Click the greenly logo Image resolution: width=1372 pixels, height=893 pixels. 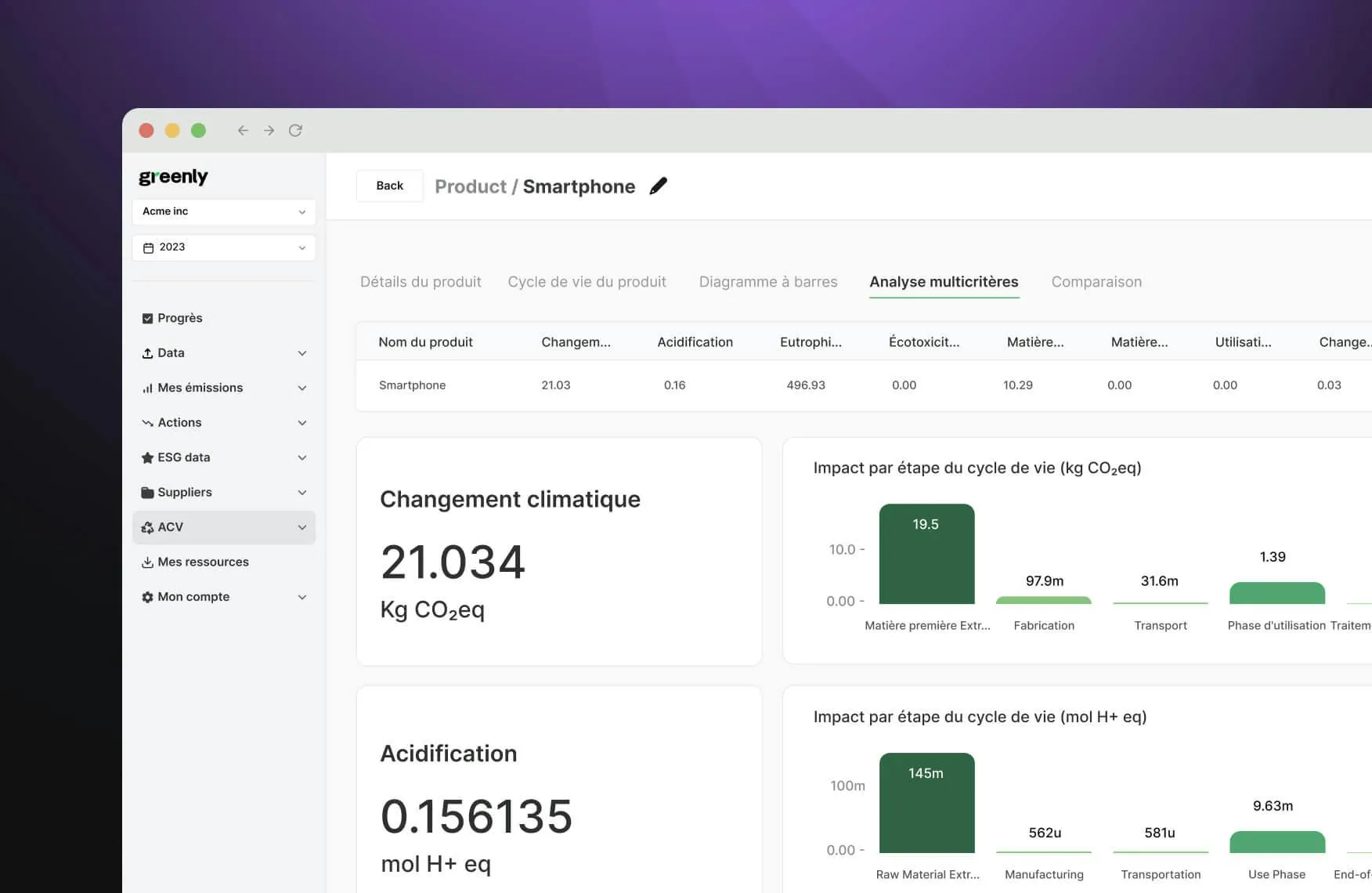point(173,177)
